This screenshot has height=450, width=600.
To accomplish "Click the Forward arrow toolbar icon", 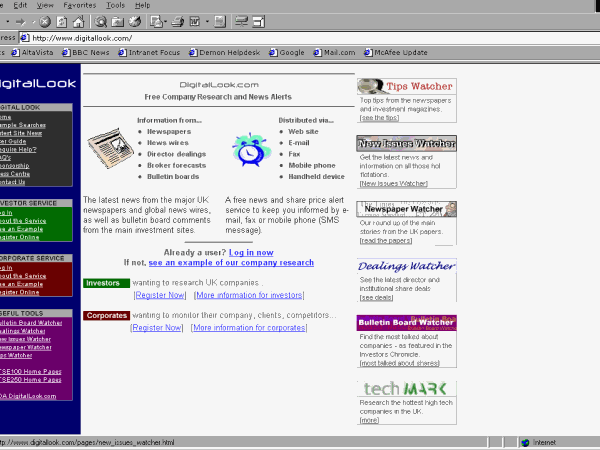I will (x=21, y=21).
